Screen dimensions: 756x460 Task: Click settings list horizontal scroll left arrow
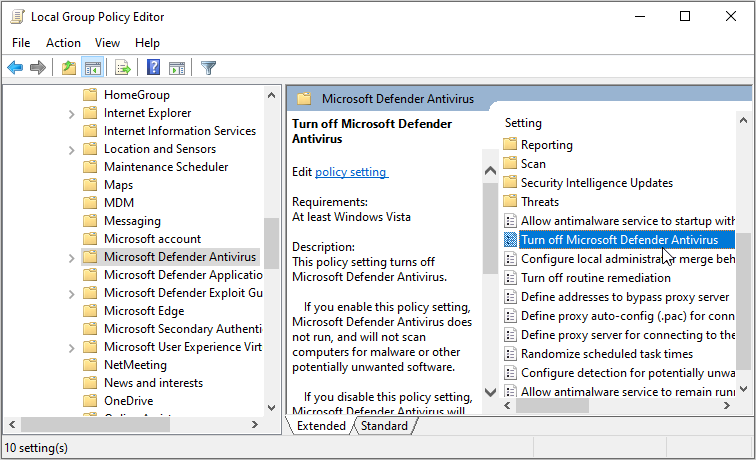(x=507, y=406)
